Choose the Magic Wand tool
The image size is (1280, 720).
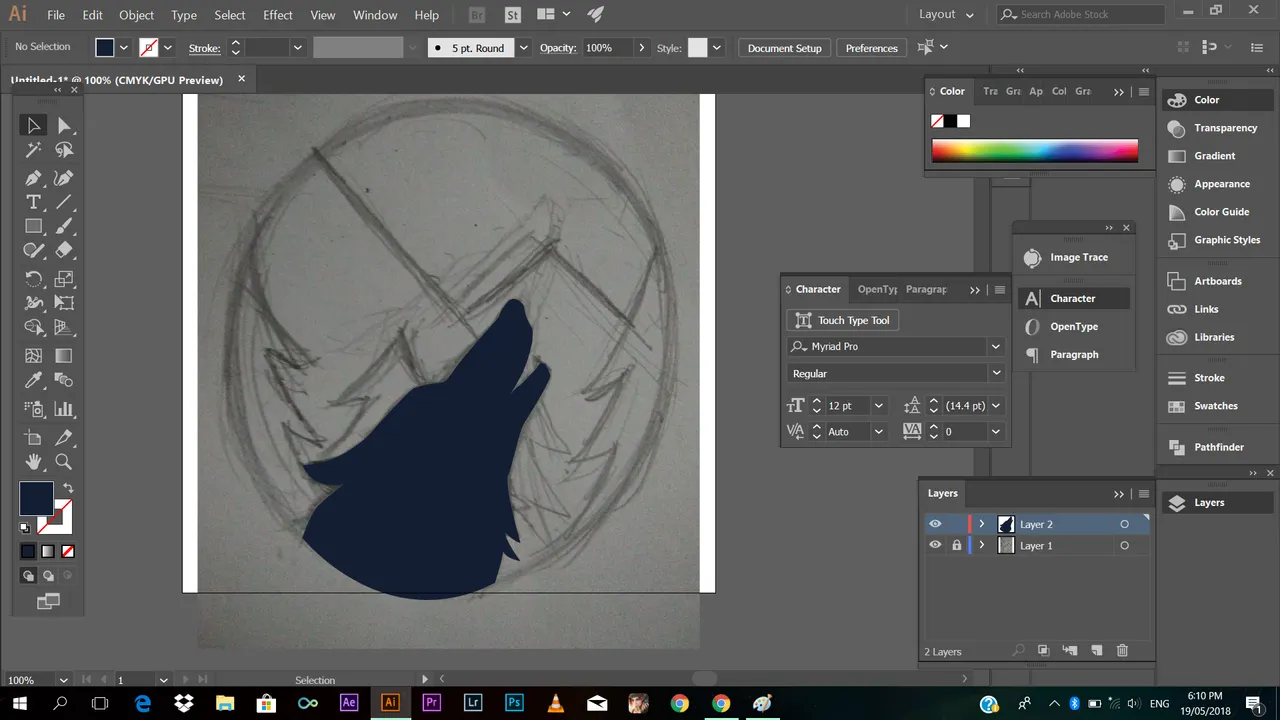tap(33, 150)
